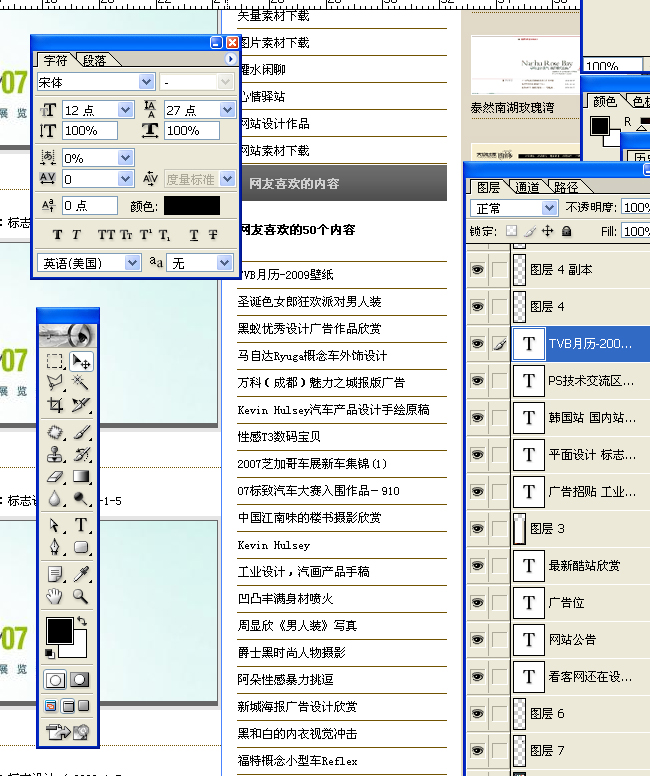Switch to Quick Mask mode
The height and width of the screenshot is (776, 650).
pos(80,679)
